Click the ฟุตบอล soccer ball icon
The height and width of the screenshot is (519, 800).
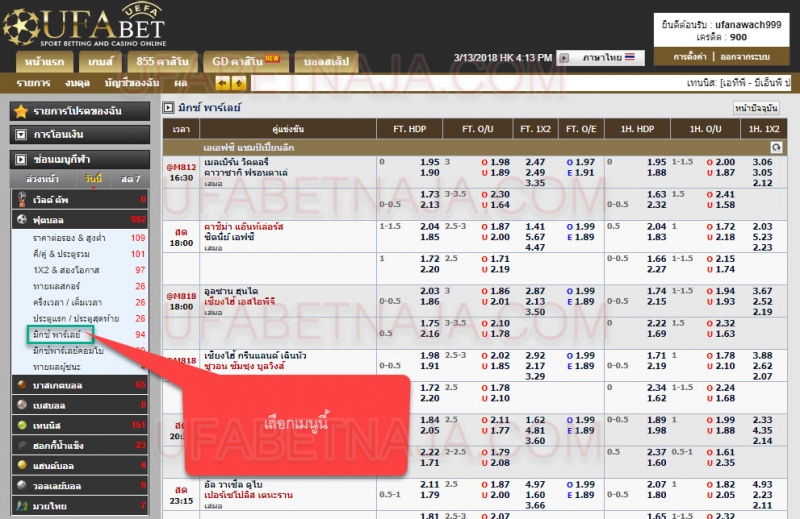(x=22, y=219)
